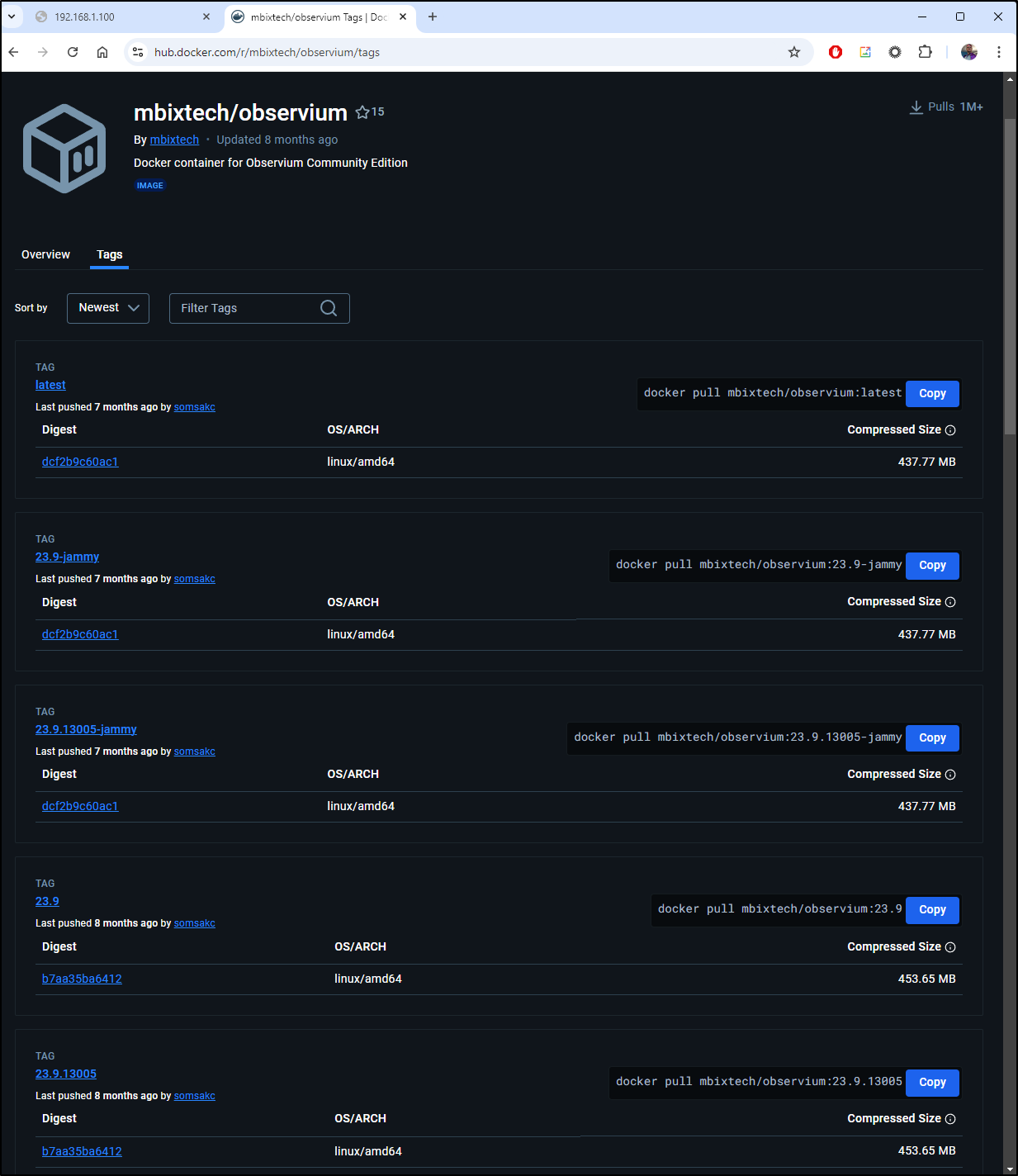Copy the docker pull observium:23.9-jammy command
The height and width of the screenshot is (1176, 1018).
tap(932, 566)
